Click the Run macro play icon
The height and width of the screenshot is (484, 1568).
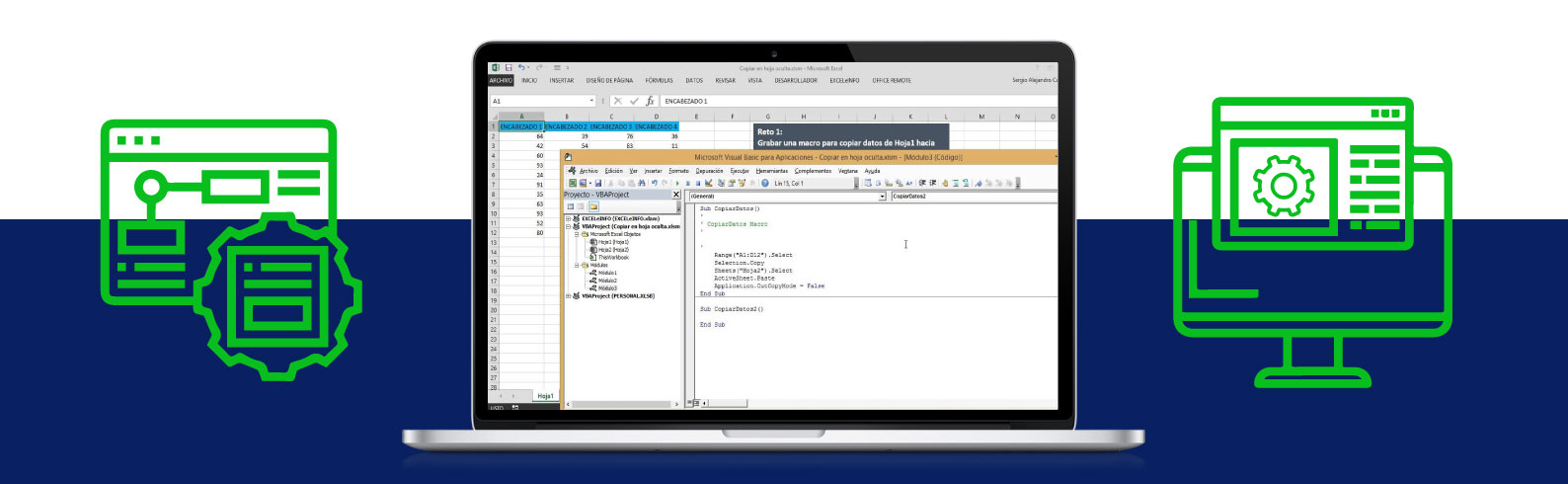[677, 184]
